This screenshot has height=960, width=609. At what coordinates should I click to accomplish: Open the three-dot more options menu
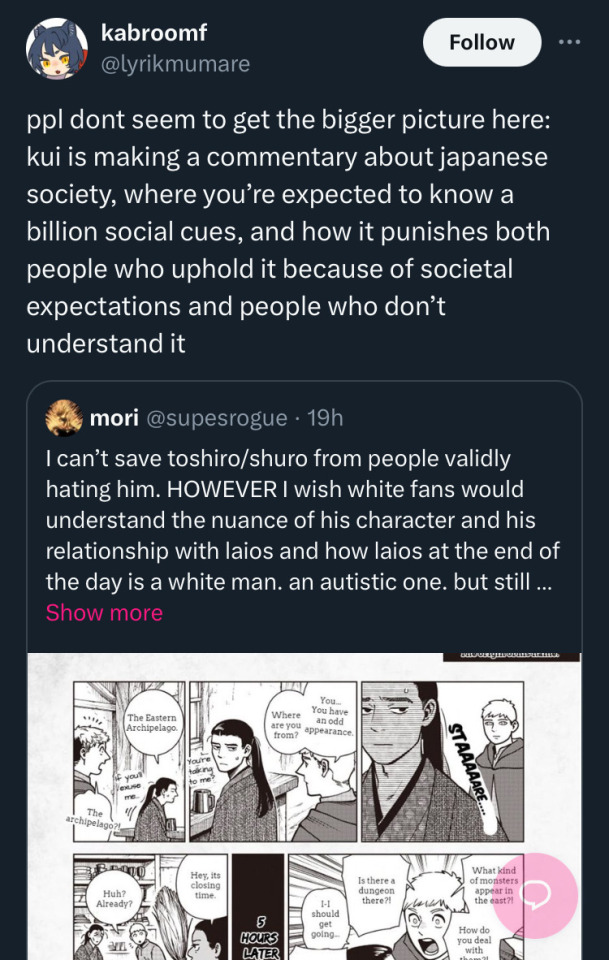[x=569, y=42]
